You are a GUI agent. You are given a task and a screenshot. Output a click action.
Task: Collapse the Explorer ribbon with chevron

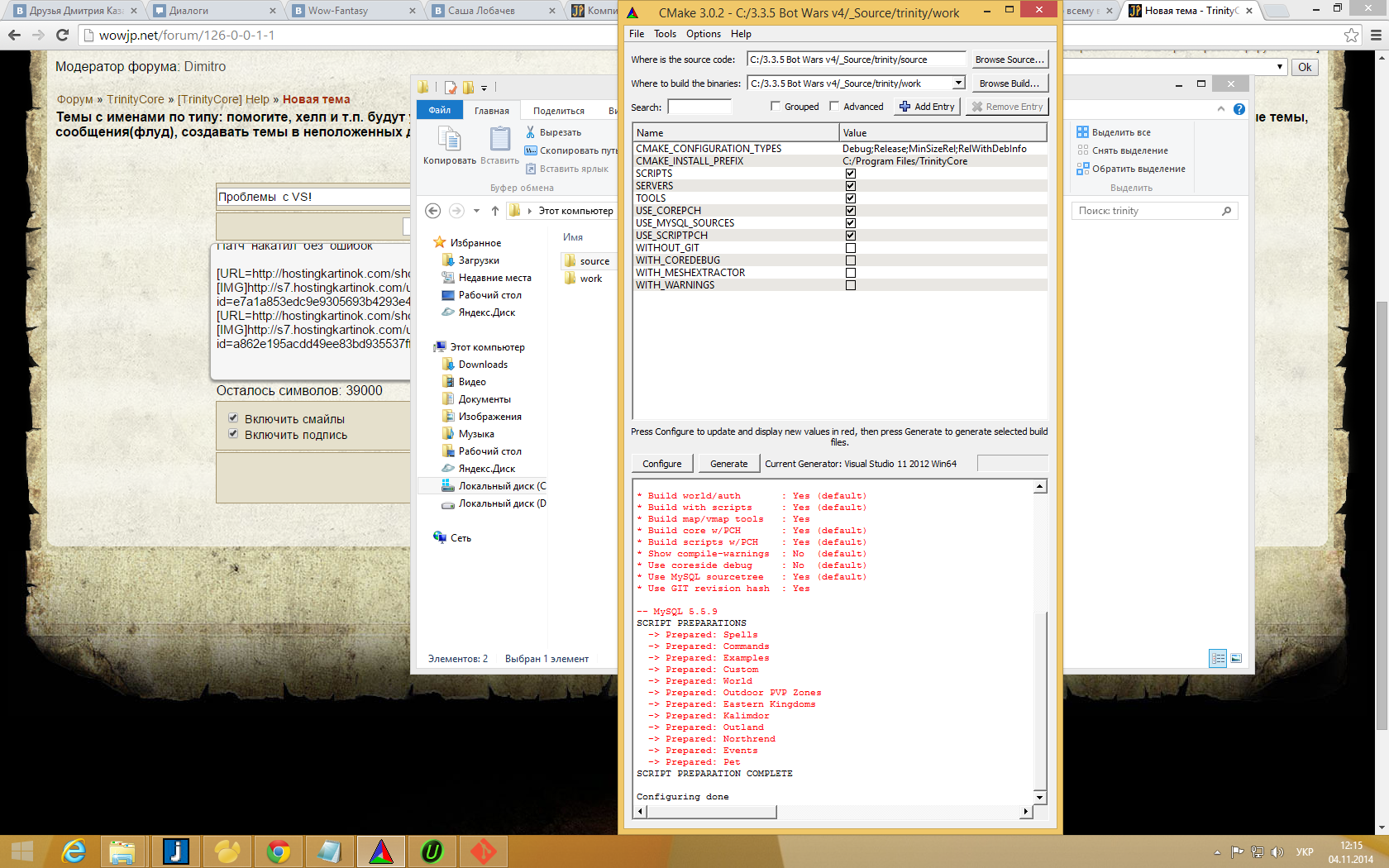pyautogui.click(x=1220, y=109)
